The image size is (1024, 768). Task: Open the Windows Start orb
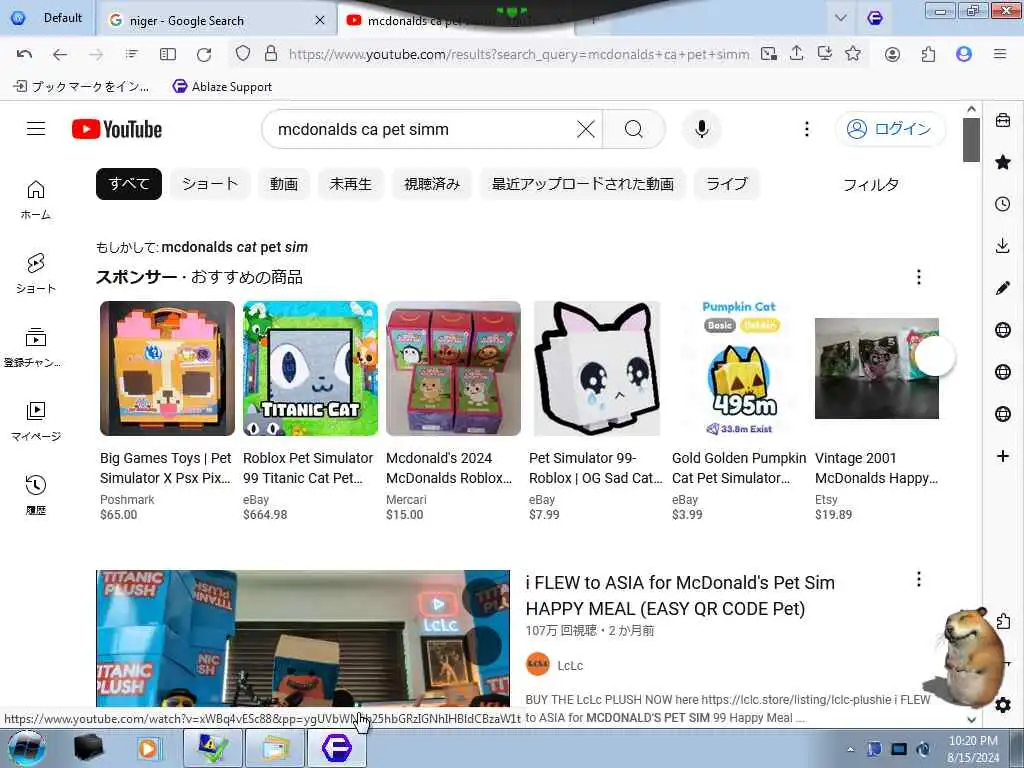pos(26,748)
